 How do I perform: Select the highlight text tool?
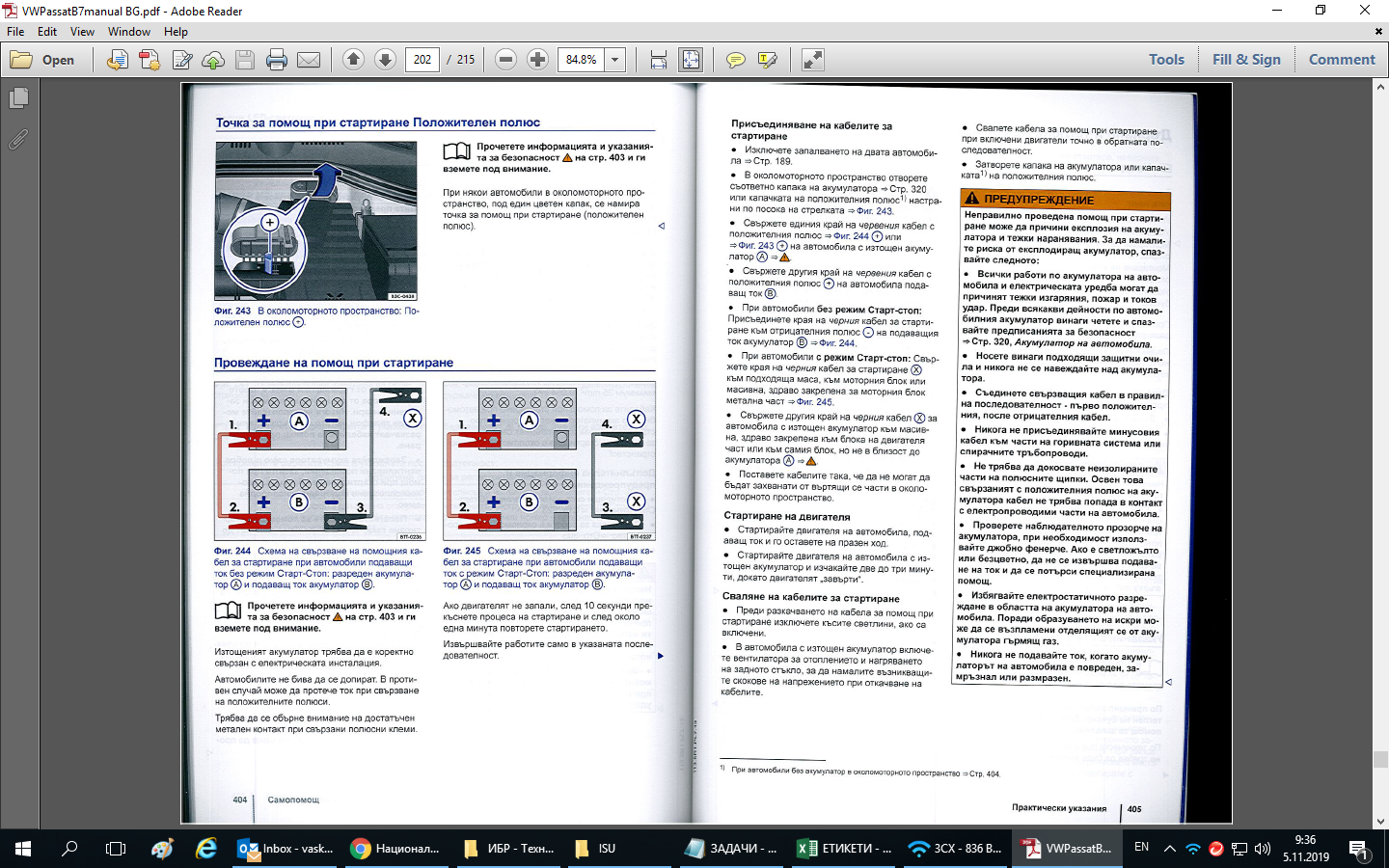point(768,60)
